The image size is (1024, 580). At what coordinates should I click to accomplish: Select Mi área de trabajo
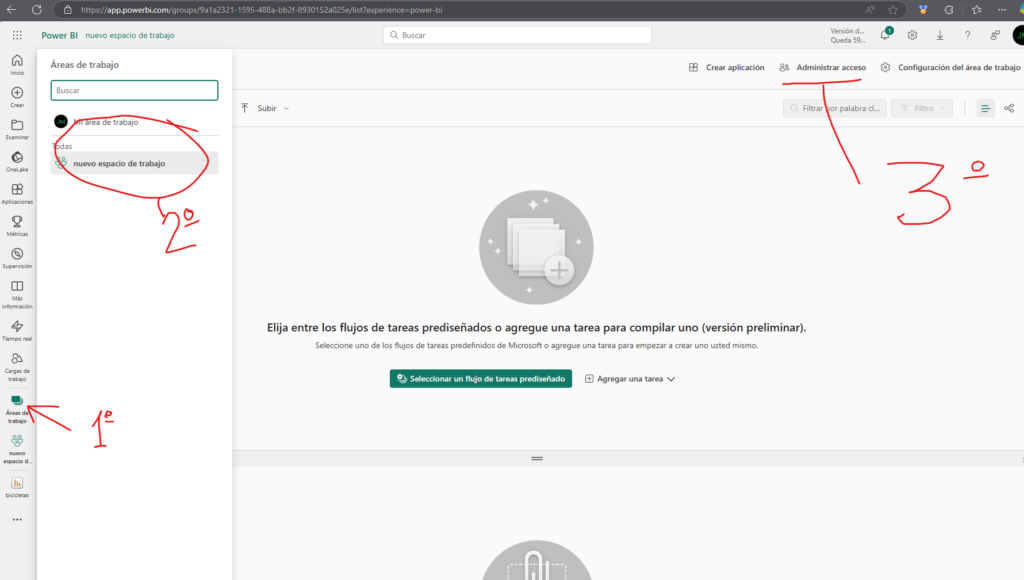point(105,122)
